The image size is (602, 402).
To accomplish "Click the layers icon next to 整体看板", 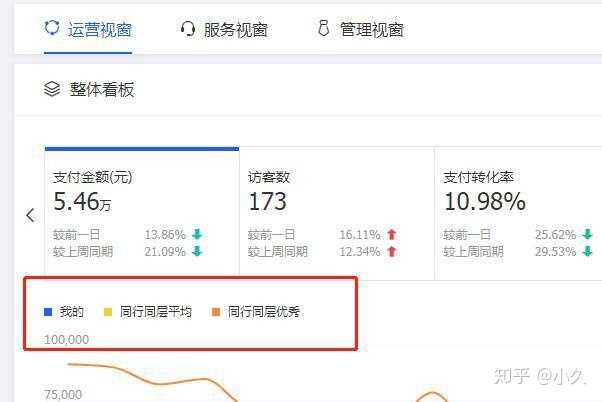I will pyautogui.click(x=52, y=89).
